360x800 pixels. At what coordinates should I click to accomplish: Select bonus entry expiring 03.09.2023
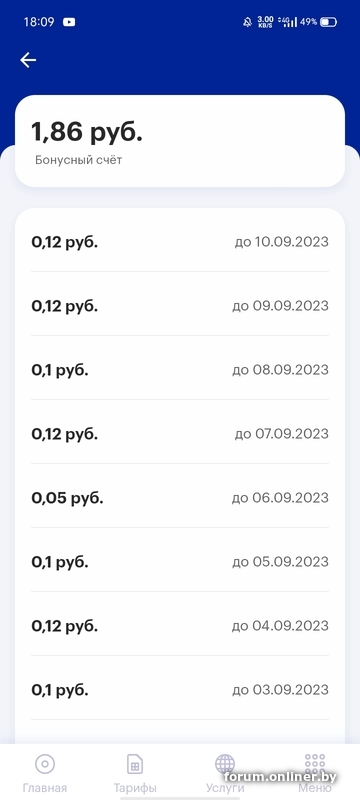[x=180, y=690]
